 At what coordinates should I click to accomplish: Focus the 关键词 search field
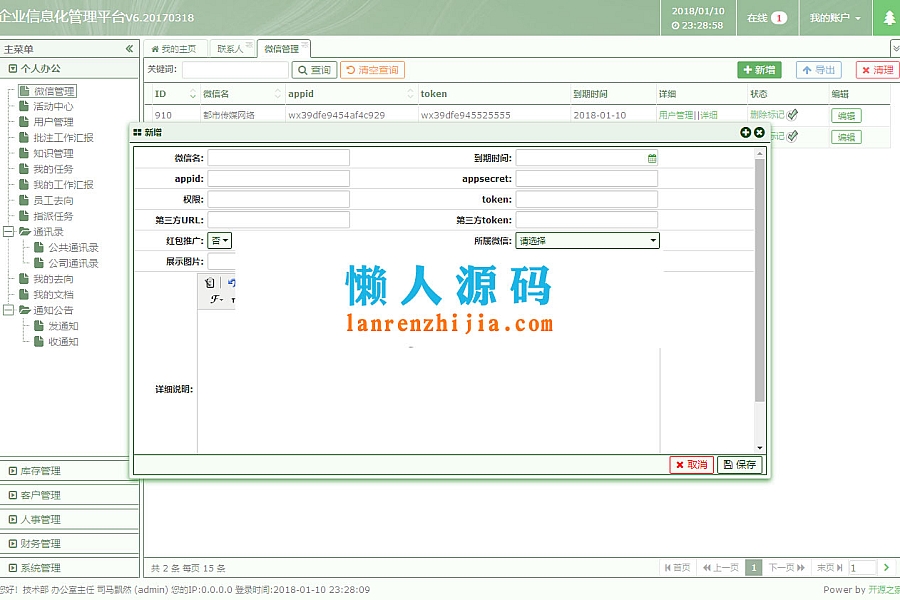tap(235, 69)
